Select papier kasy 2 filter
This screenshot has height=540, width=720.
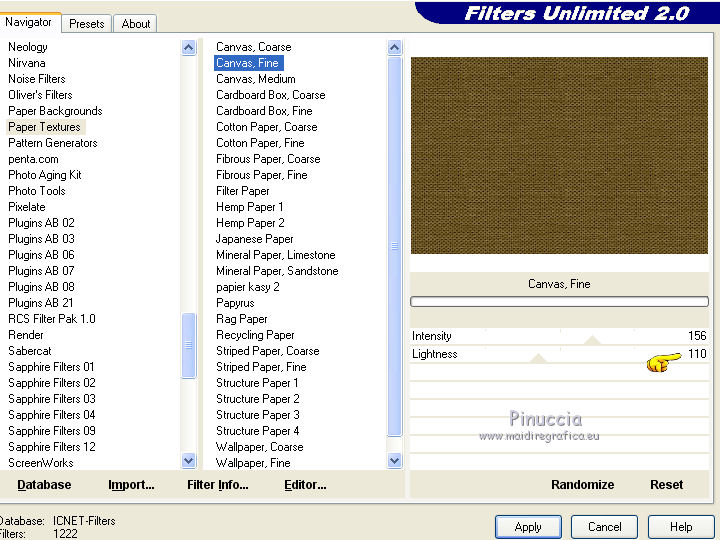(x=248, y=287)
